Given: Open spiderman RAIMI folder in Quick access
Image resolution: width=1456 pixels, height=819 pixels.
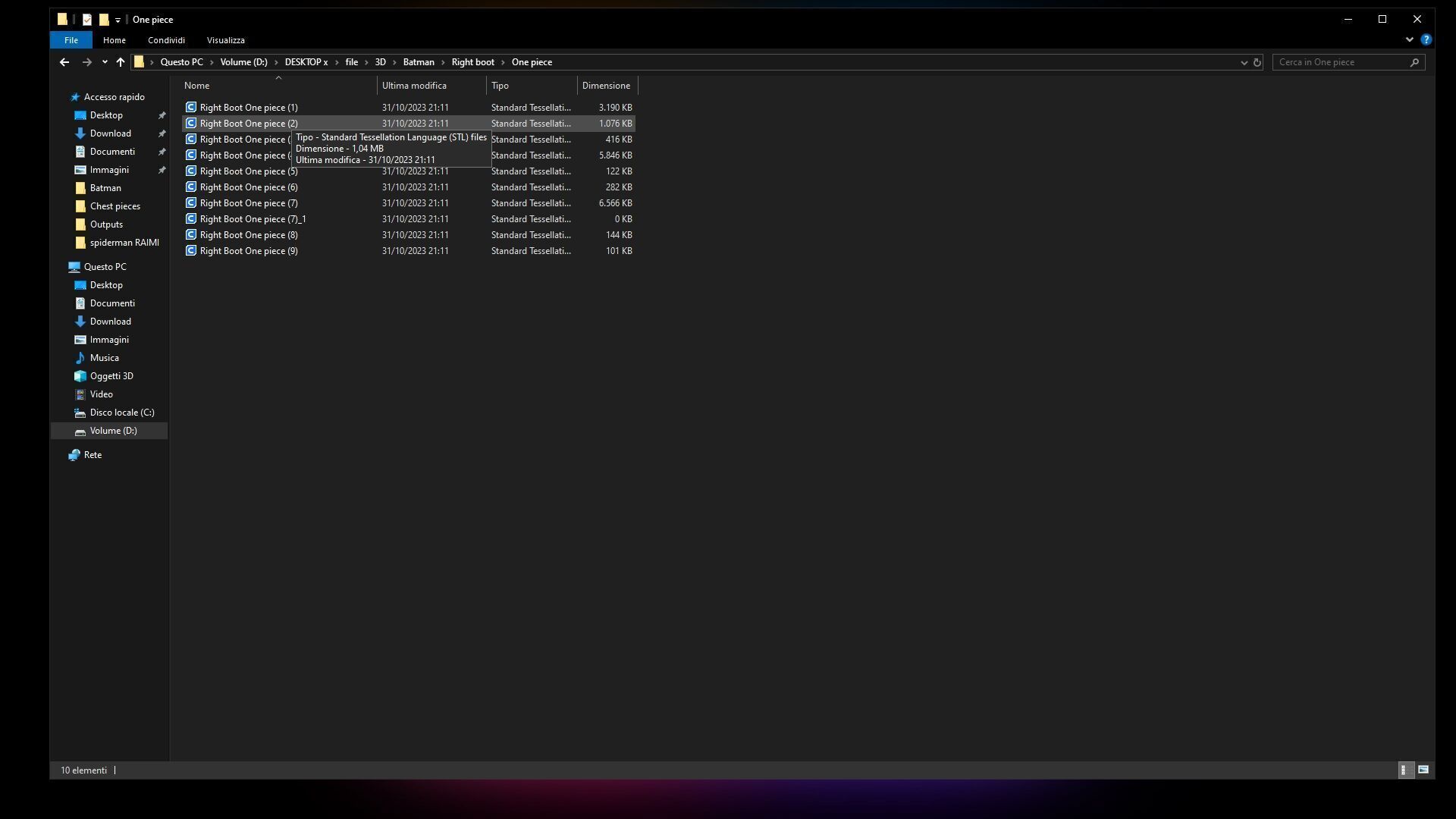Looking at the screenshot, I should [124, 243].
